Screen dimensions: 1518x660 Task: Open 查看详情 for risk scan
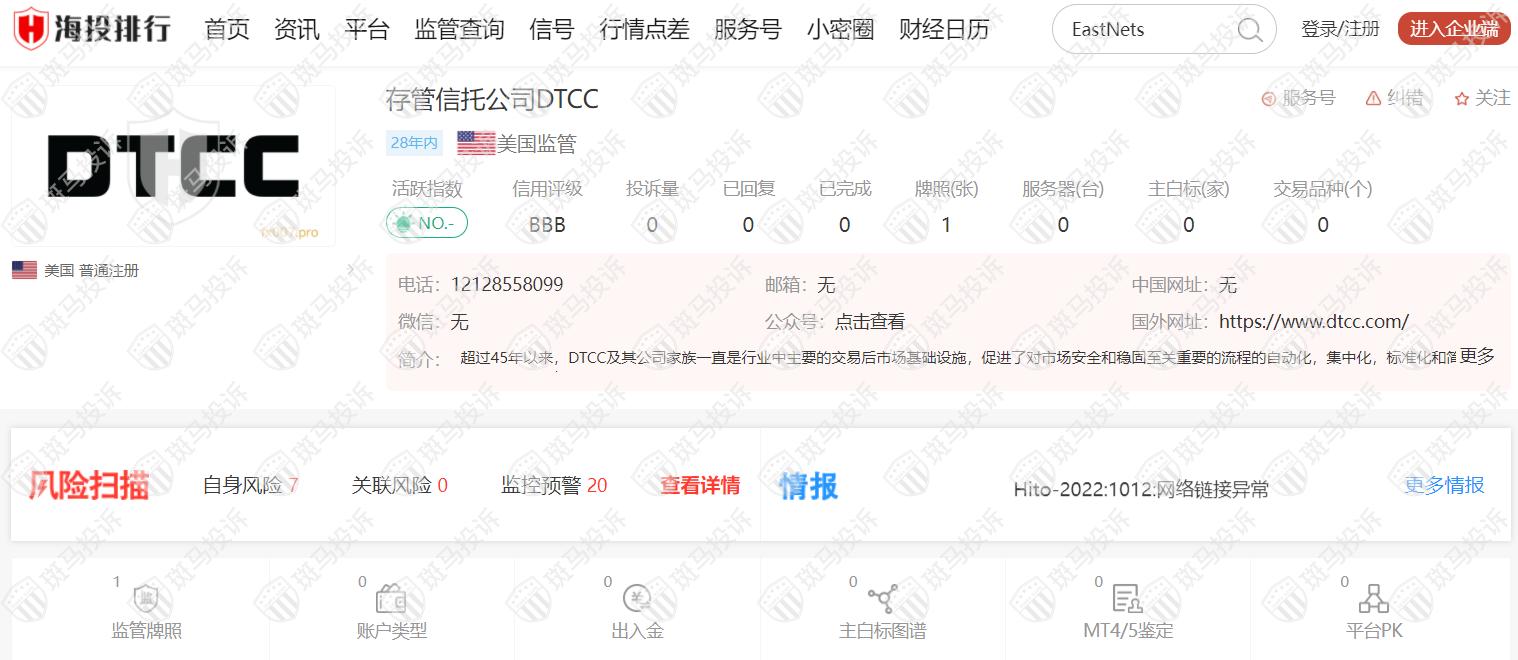700,486
